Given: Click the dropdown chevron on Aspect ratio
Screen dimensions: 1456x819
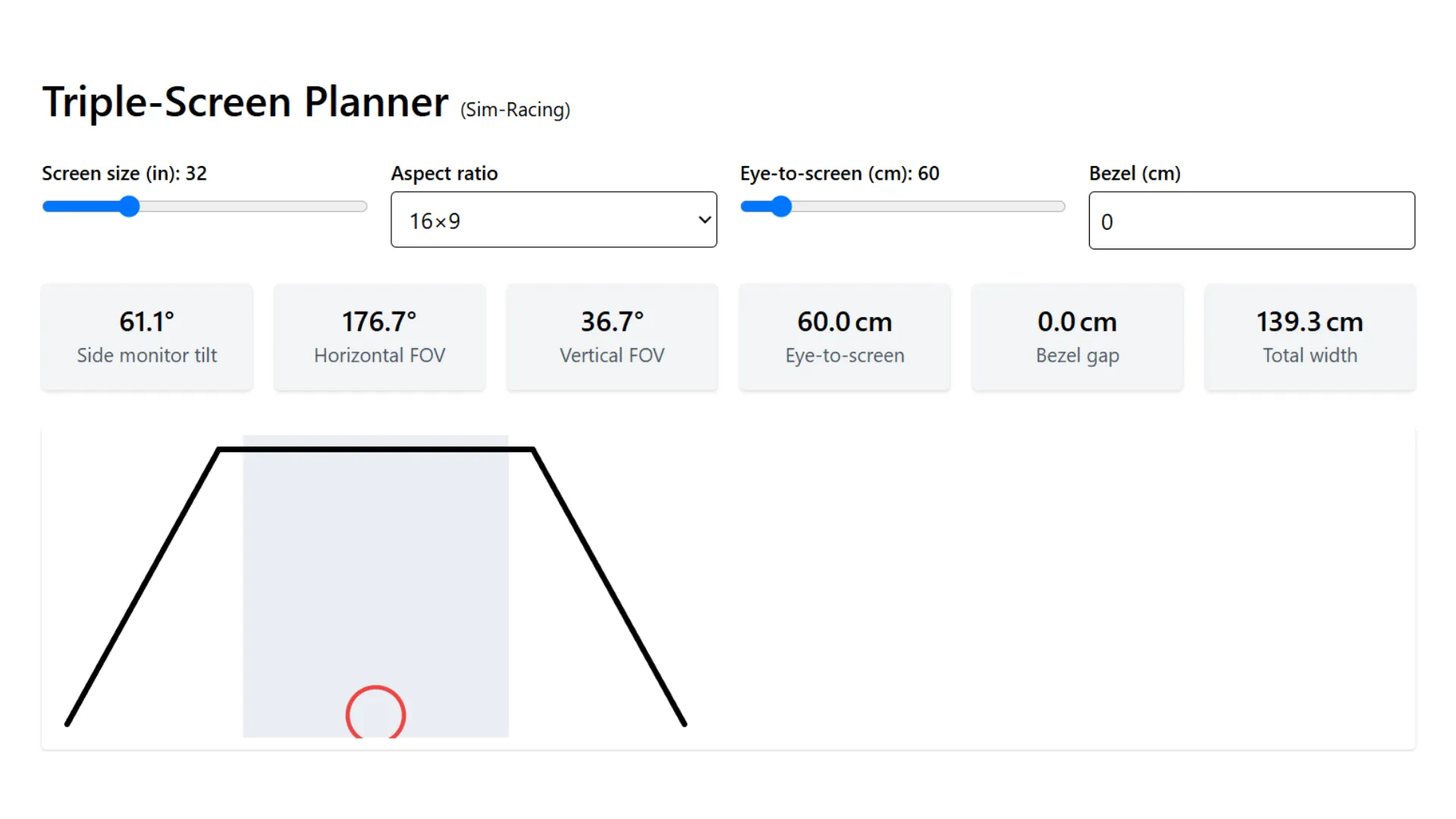Looking at the screenshot, I should 704,220.
